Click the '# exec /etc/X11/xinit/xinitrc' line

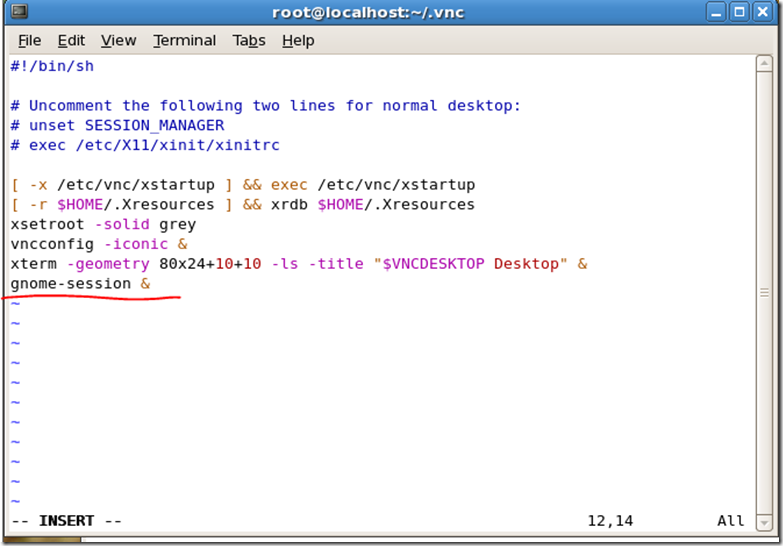click(x=145, y=145)
